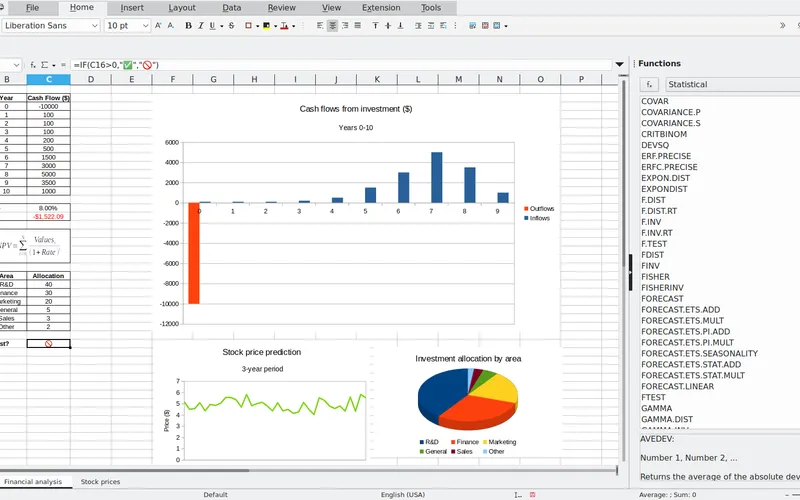This screenshot has height=500, width=800.
Task: Select column G header
Action: [x=213, y=79]
